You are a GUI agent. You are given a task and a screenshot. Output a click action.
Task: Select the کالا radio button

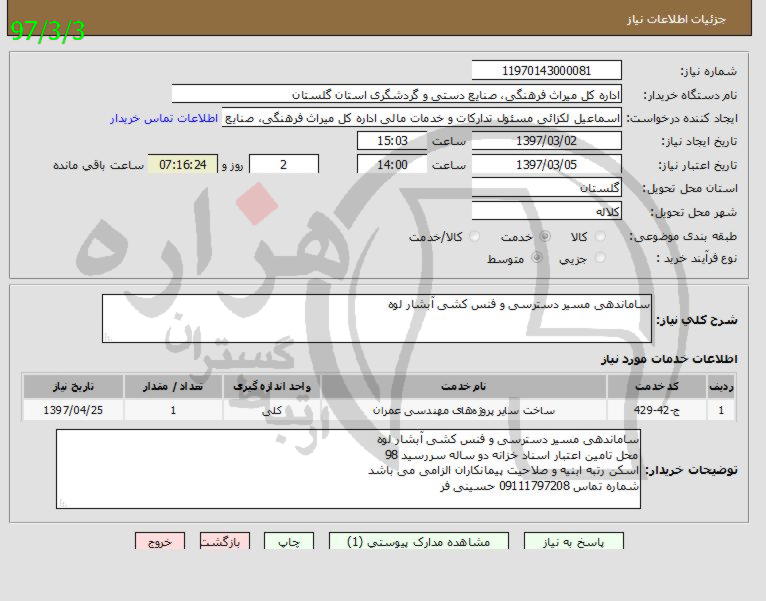point(599,237)
